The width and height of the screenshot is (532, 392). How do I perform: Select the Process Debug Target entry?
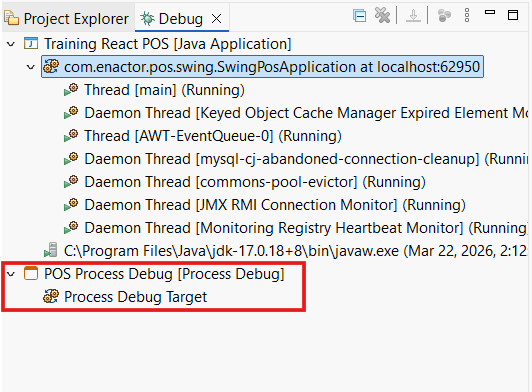pyautogui.click(x=135, y=297)
